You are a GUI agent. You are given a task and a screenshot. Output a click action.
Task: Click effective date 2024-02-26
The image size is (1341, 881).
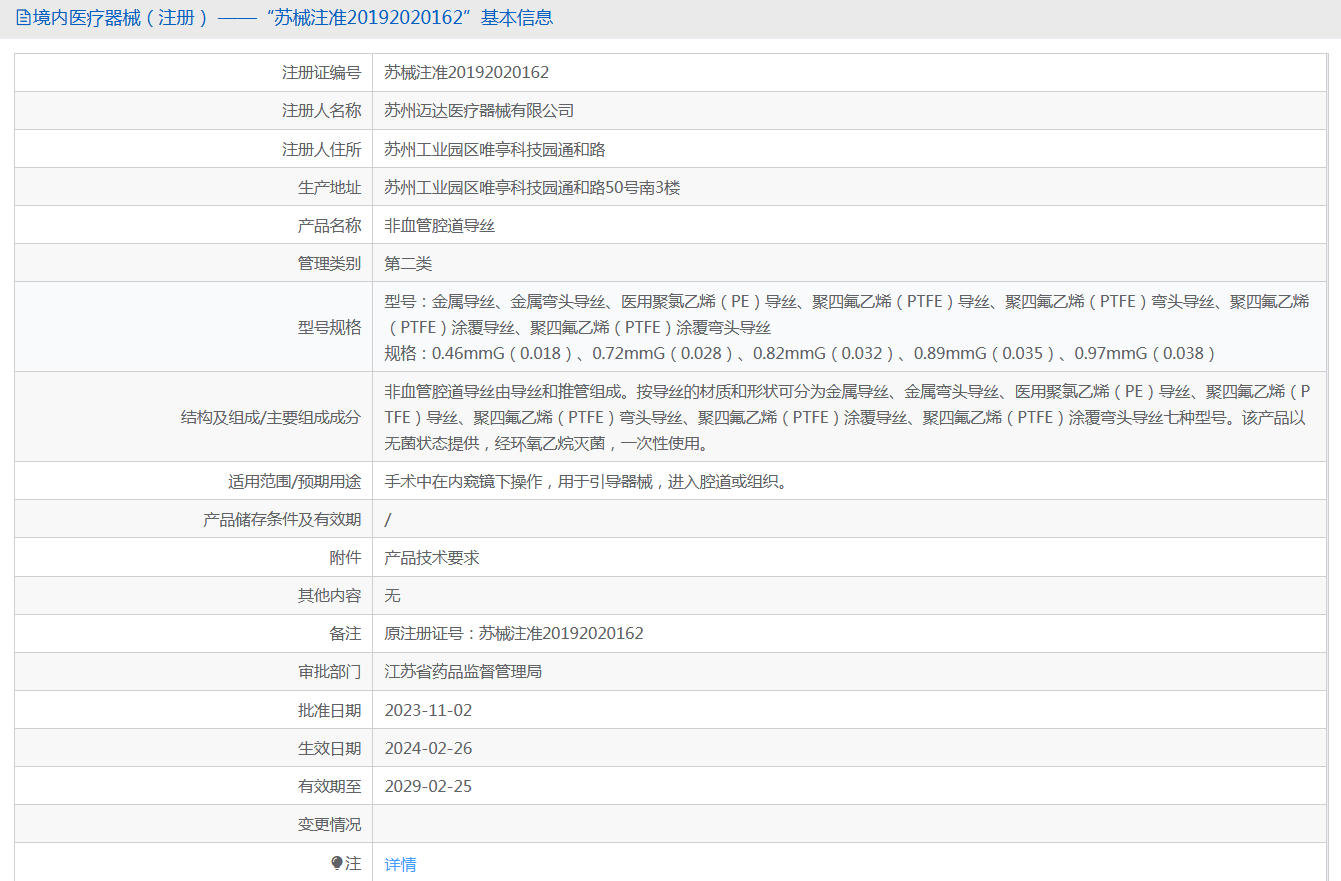[428, 748]
